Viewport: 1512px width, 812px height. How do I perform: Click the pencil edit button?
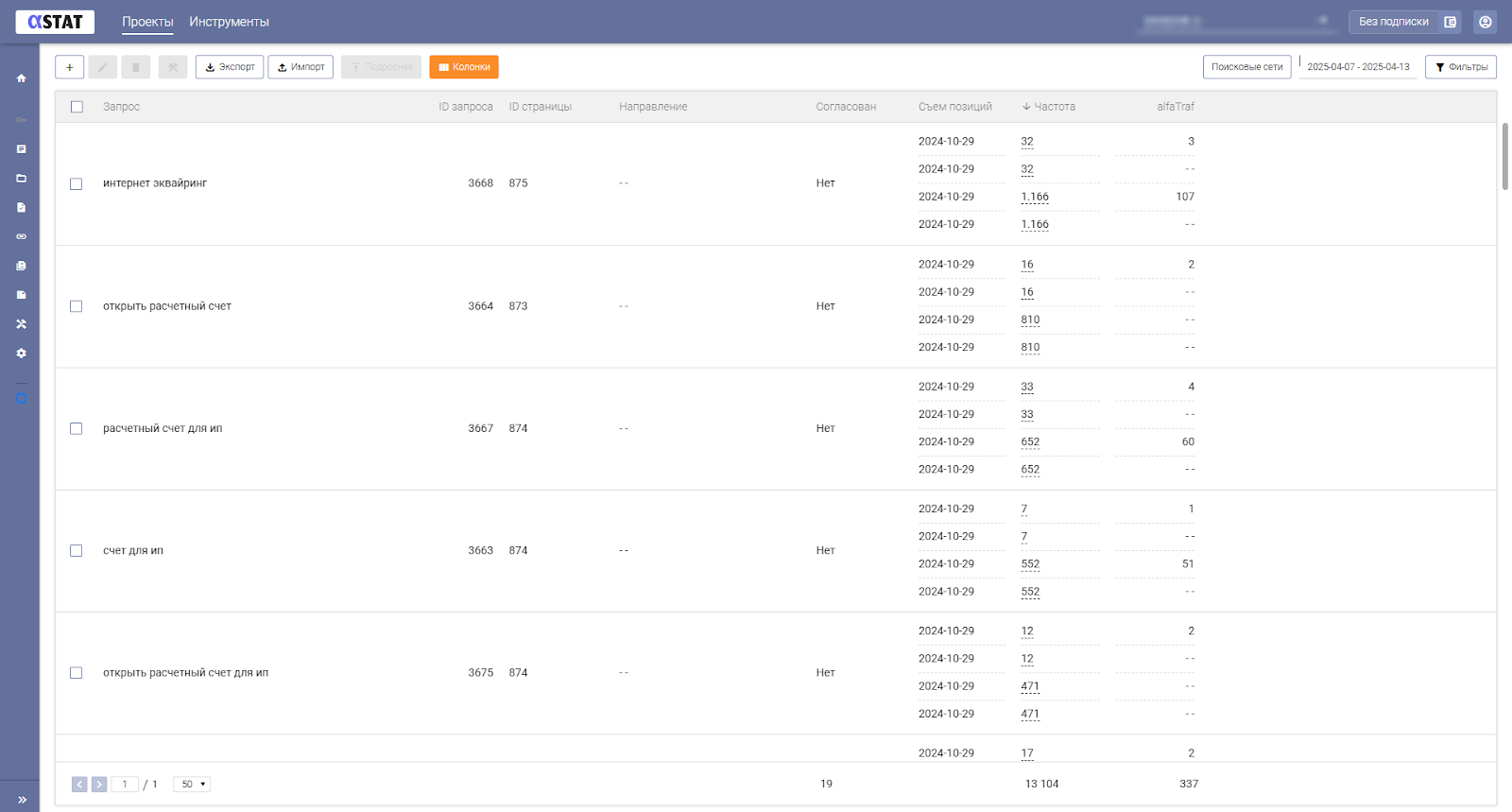tap(103, 67)
